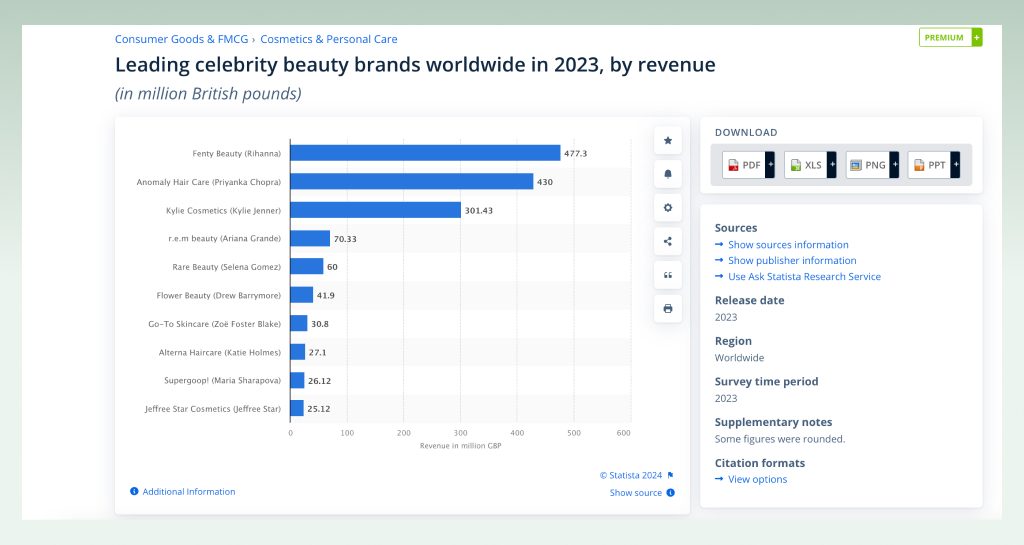This screenshot has height=545, width=1024.
Task: Click the Jeffree Star Cosmetics bar
Action: pos(297,409)
